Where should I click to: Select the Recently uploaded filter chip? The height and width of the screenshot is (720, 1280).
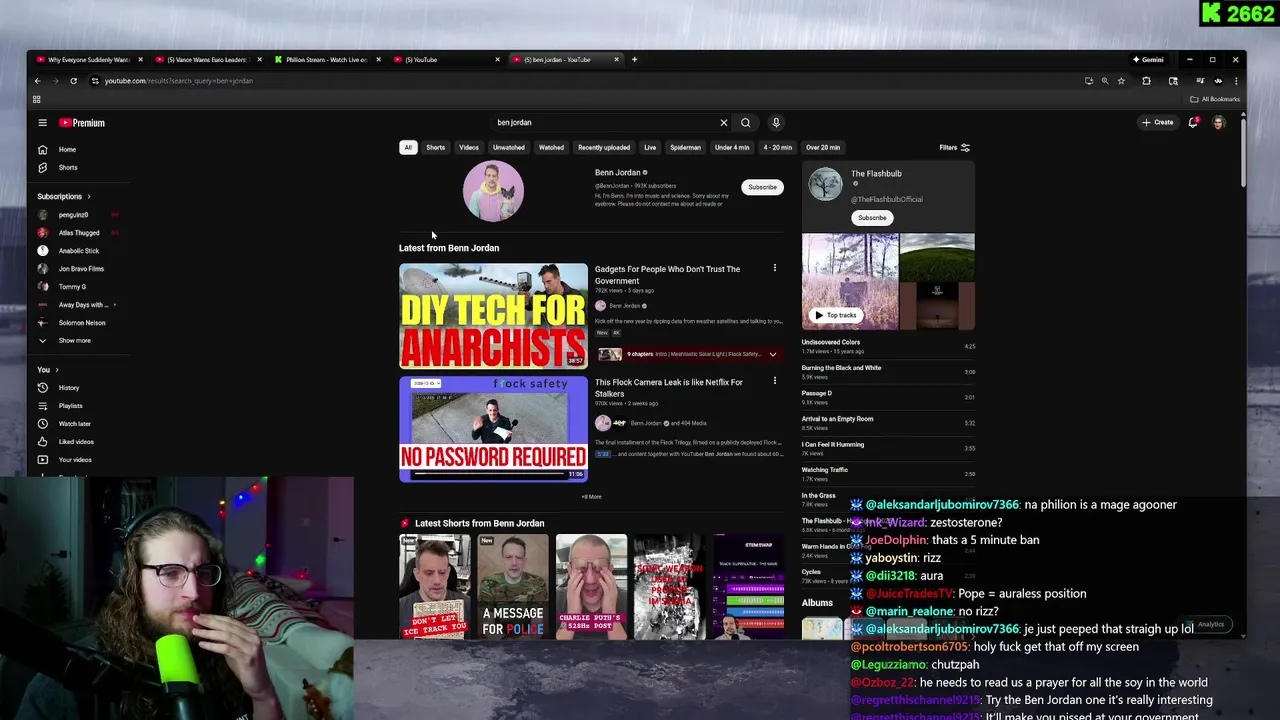(604, 148)
